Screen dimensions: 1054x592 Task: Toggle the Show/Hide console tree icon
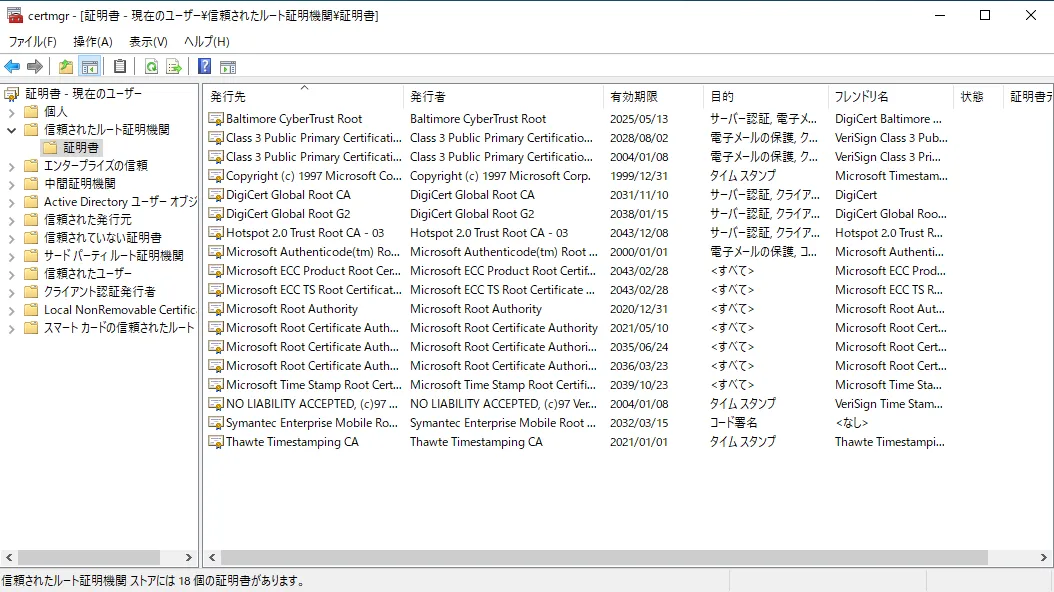point(89,67)
